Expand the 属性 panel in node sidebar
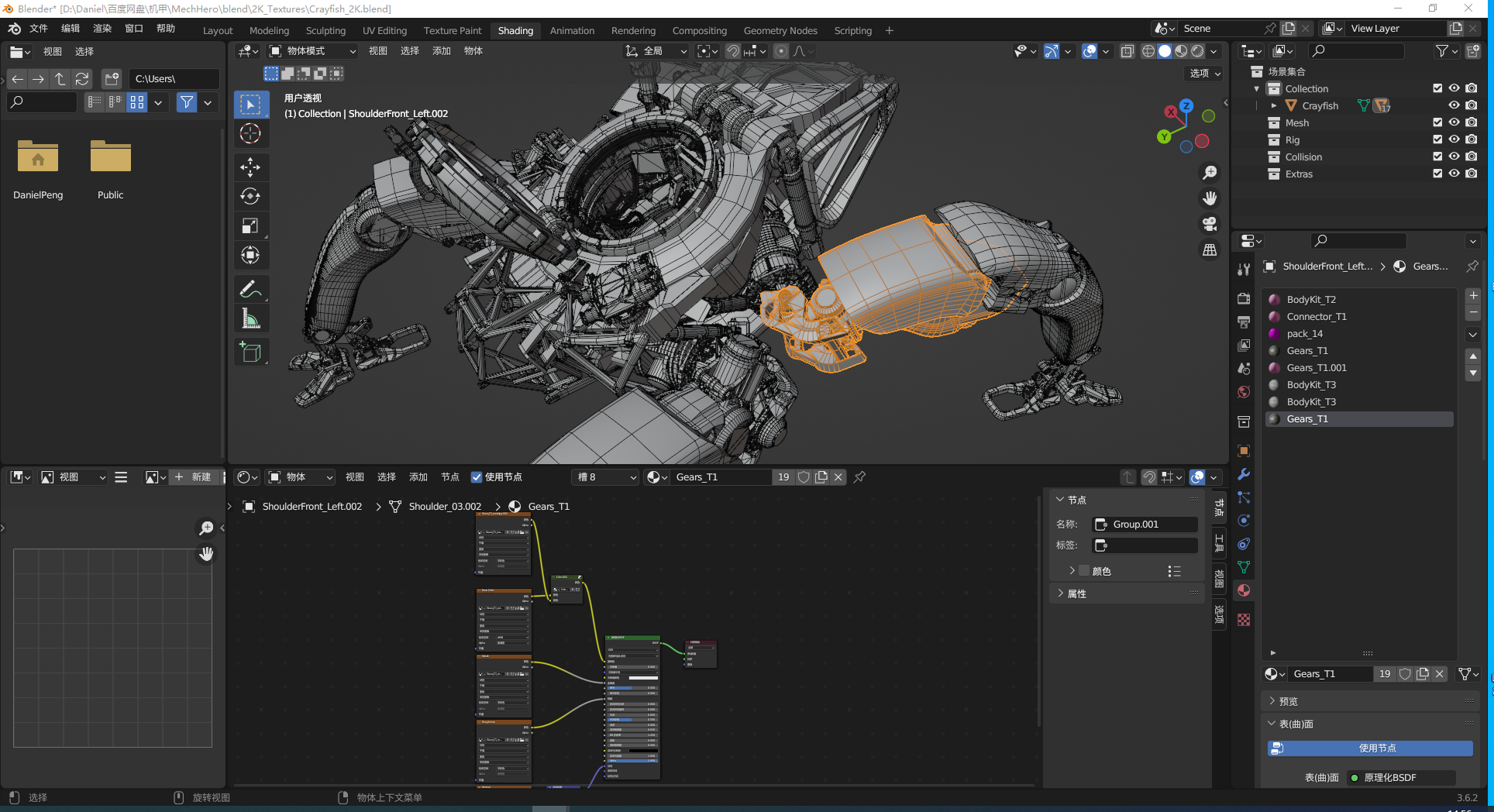Screen dimensions: 1494x812 click(x=1076, y=594)
